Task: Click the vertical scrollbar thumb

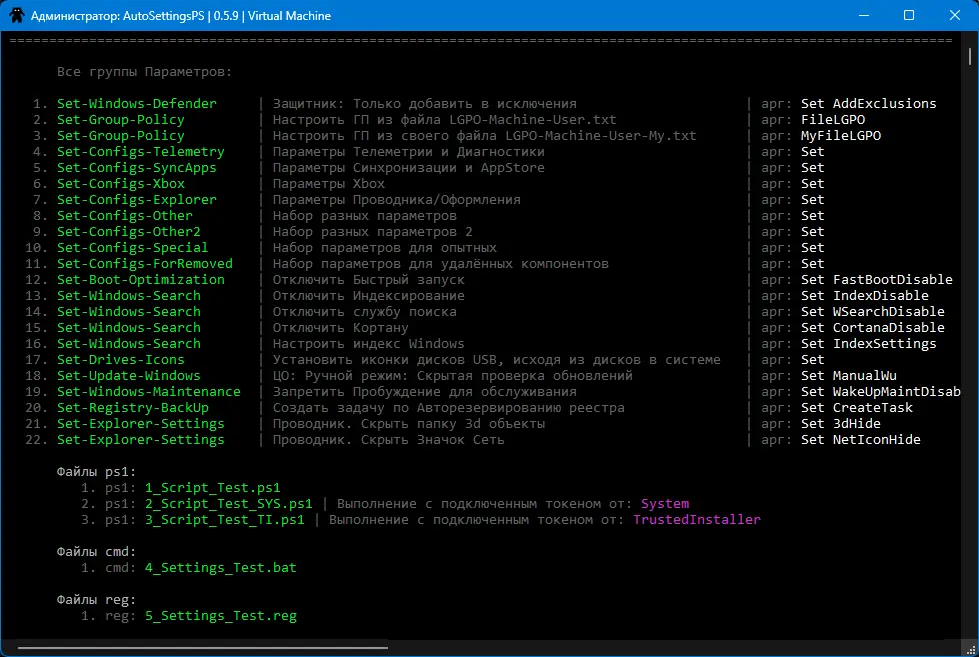Action: (x=970, y=56)
